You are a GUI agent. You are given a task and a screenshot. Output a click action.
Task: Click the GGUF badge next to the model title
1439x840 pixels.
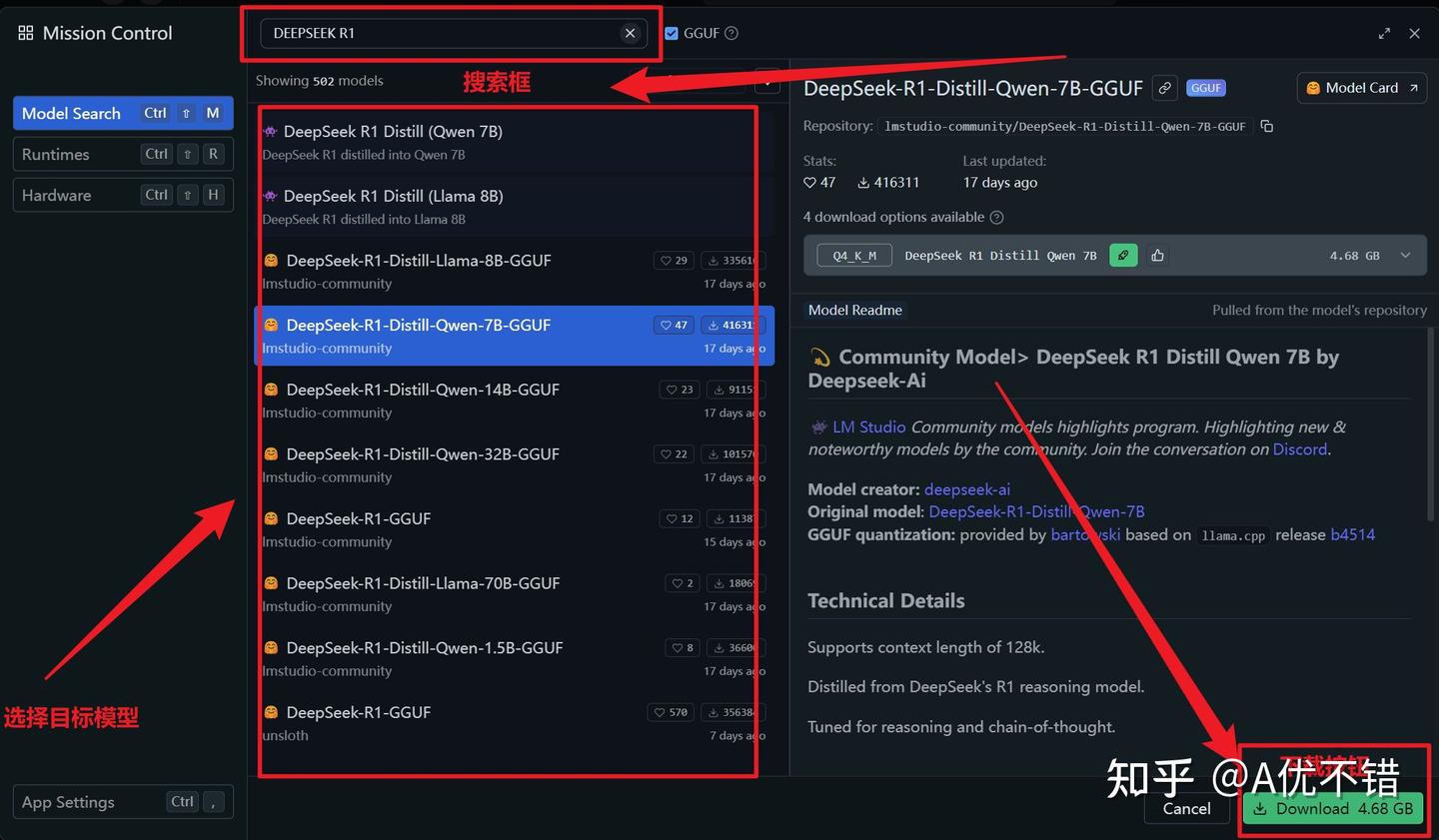(x=1205, y=88)
